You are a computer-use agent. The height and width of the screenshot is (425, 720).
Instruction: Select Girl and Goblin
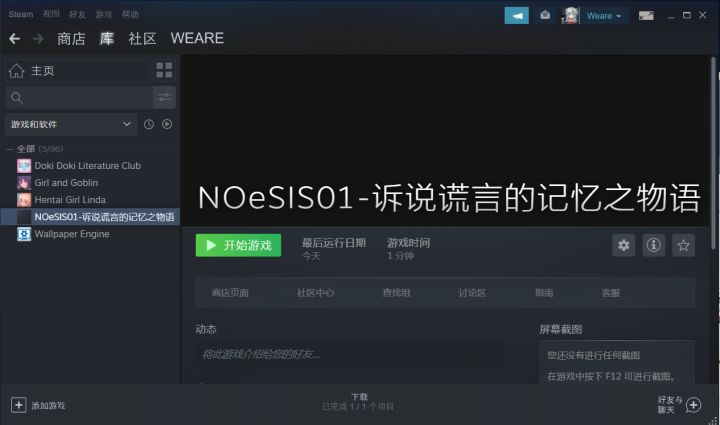(x=66, y=183)
